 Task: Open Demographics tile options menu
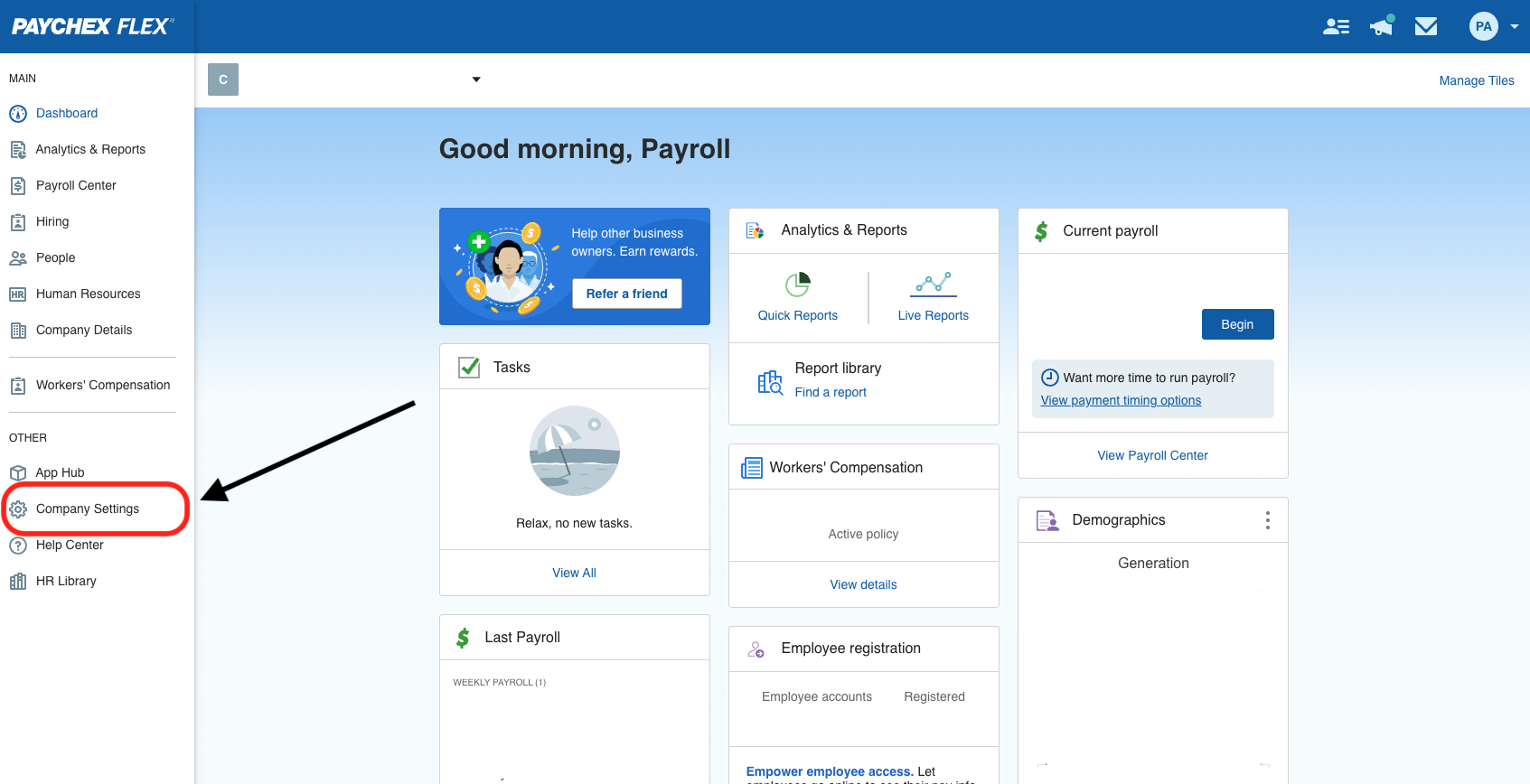[x=1268, y=520]
